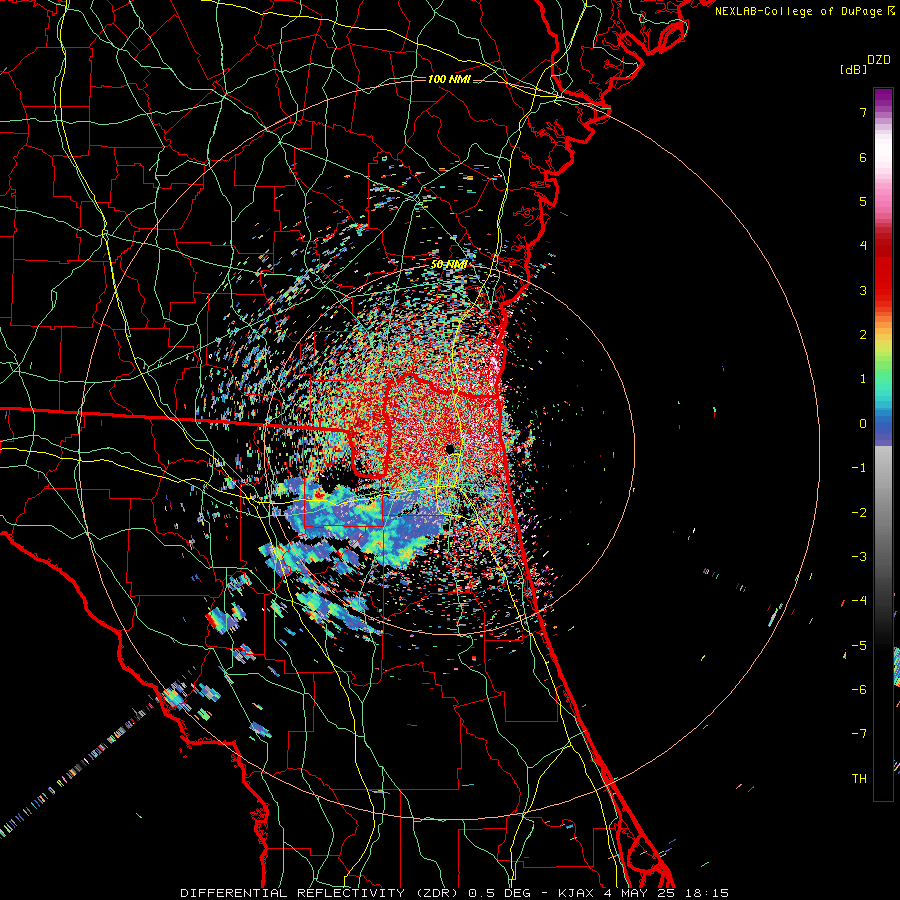Click the -5 tick on color scale
900x900 pixels.
859,646
